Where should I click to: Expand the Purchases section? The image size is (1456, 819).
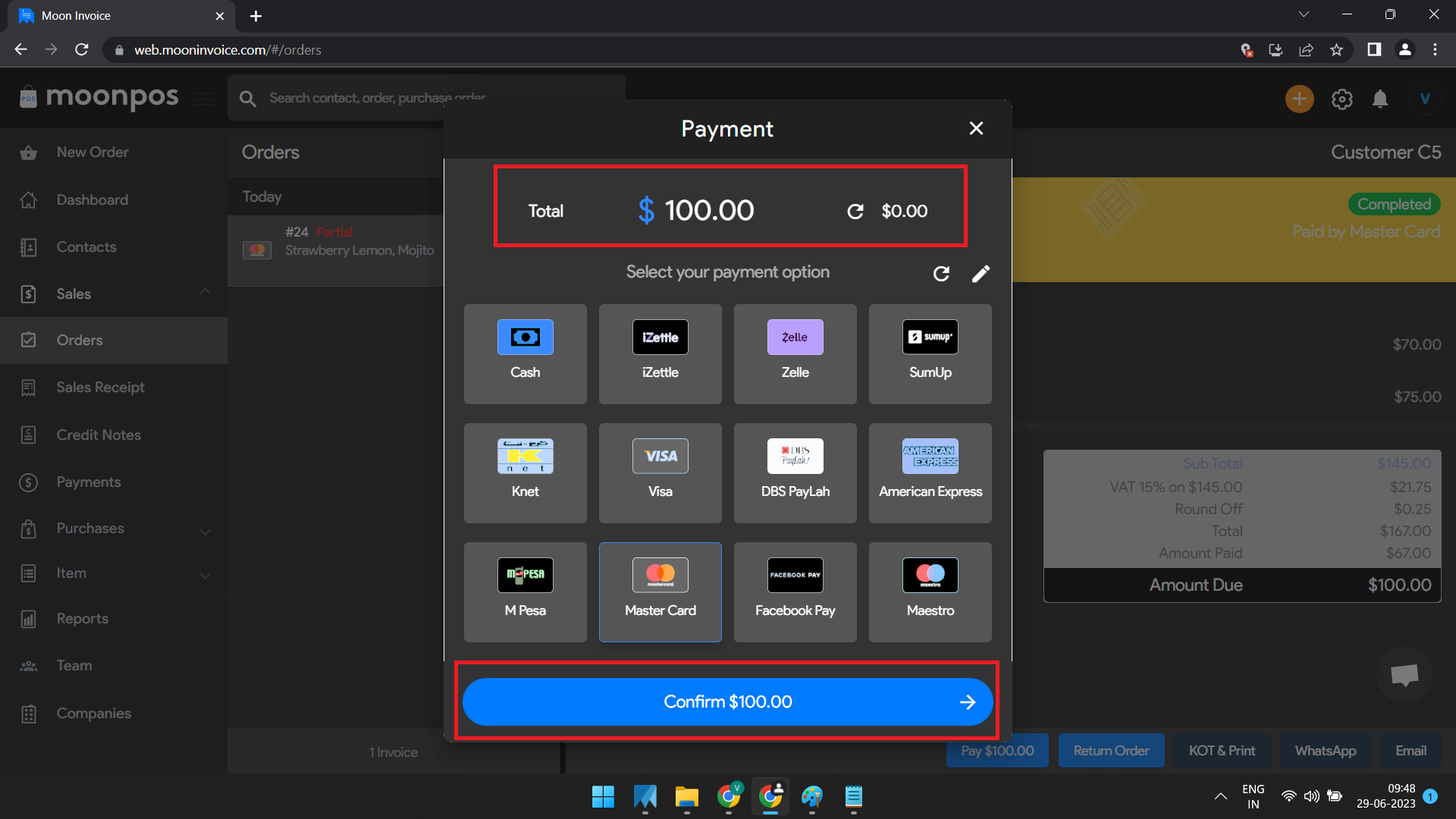click(x=205, y=529)
